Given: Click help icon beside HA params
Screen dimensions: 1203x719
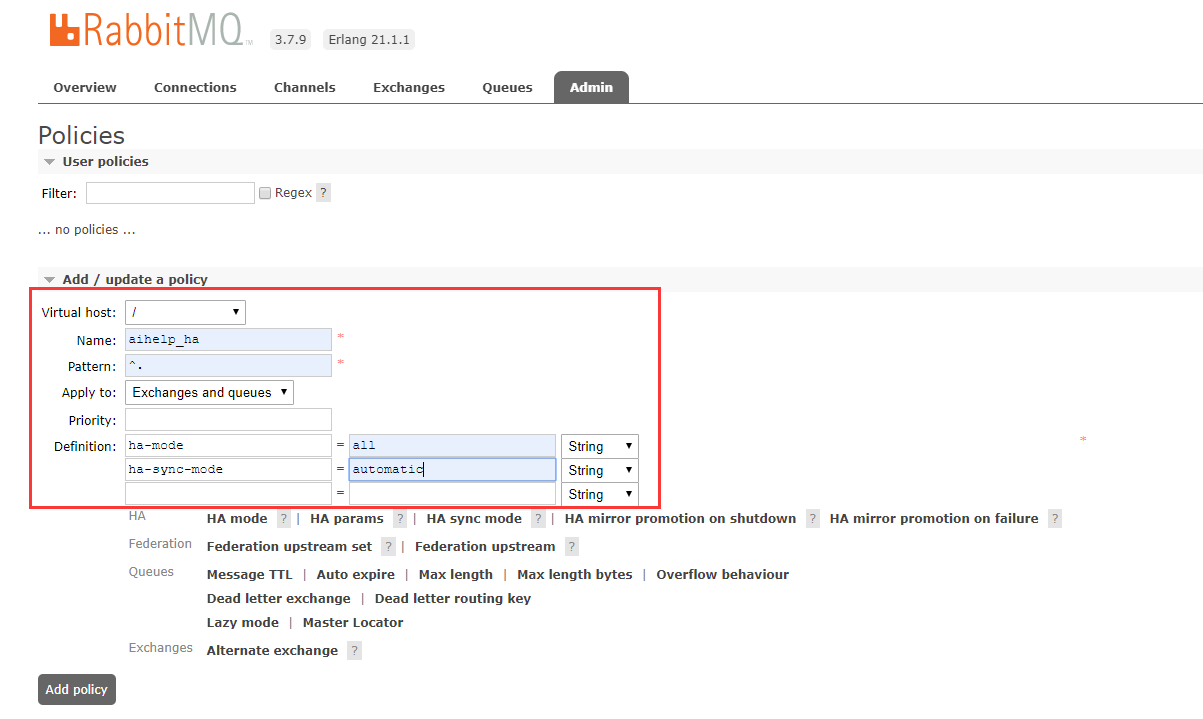Looking at the screenshot, I should [x=400, y=519].
